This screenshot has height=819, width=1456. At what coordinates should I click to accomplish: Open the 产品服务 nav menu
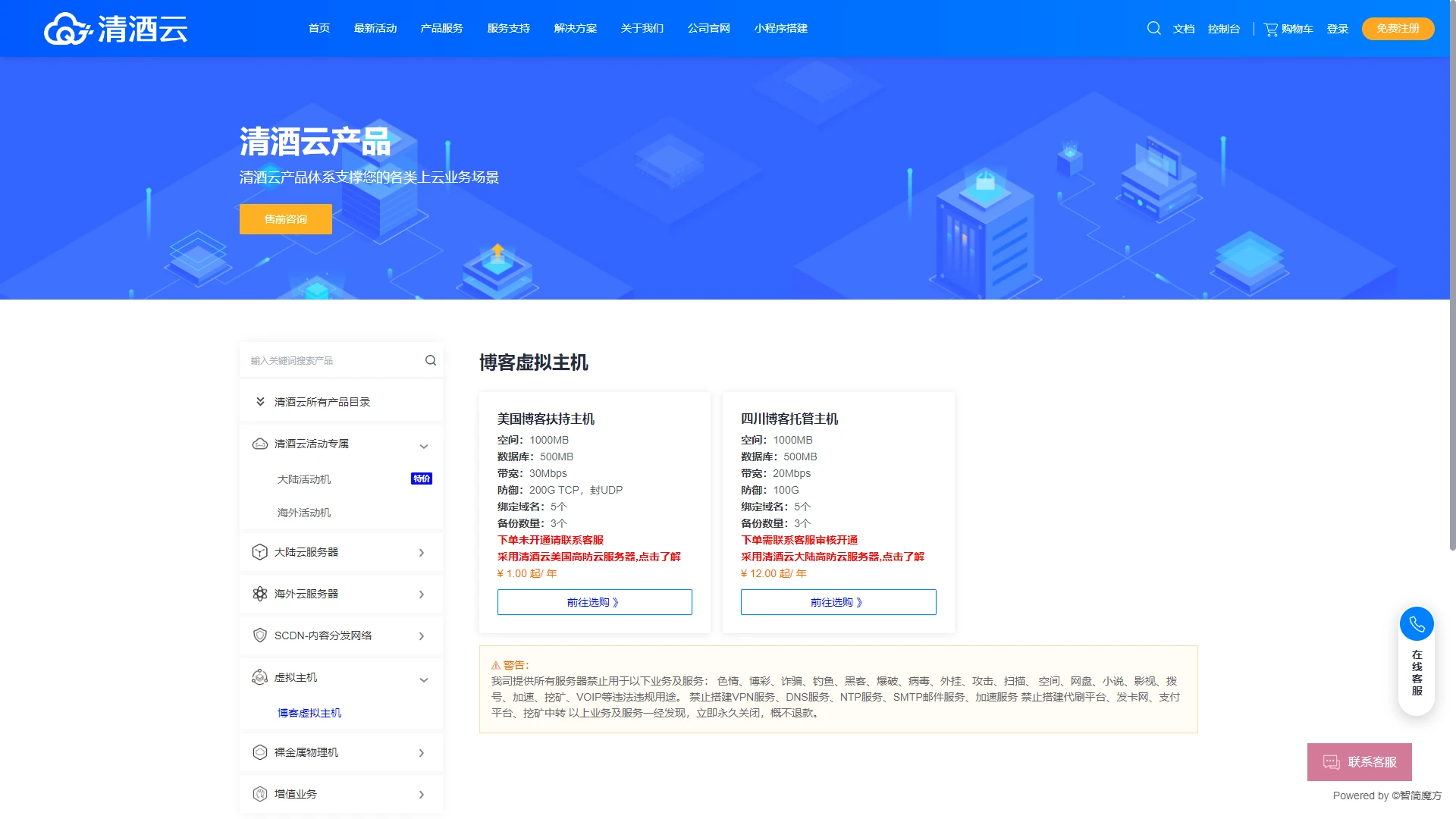(441, 28)
